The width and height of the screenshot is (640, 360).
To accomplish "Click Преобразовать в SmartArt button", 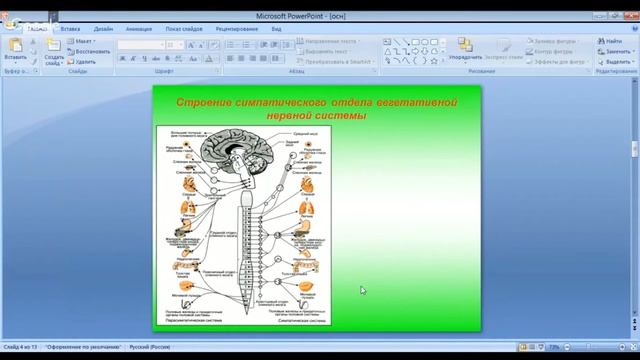I will tap(336, 62).
